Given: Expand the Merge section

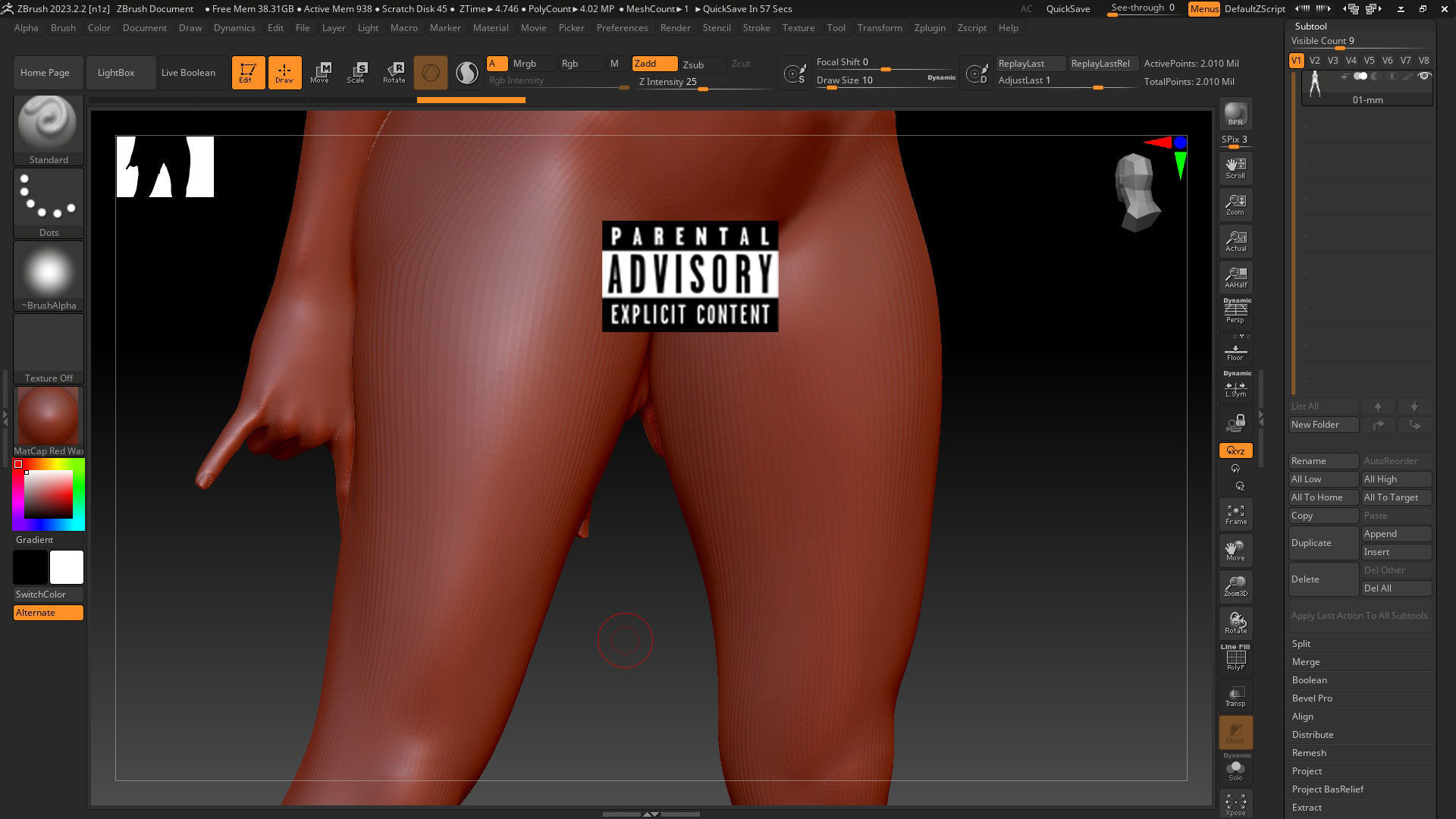Looking at the screenshot, I should 1306,662.
